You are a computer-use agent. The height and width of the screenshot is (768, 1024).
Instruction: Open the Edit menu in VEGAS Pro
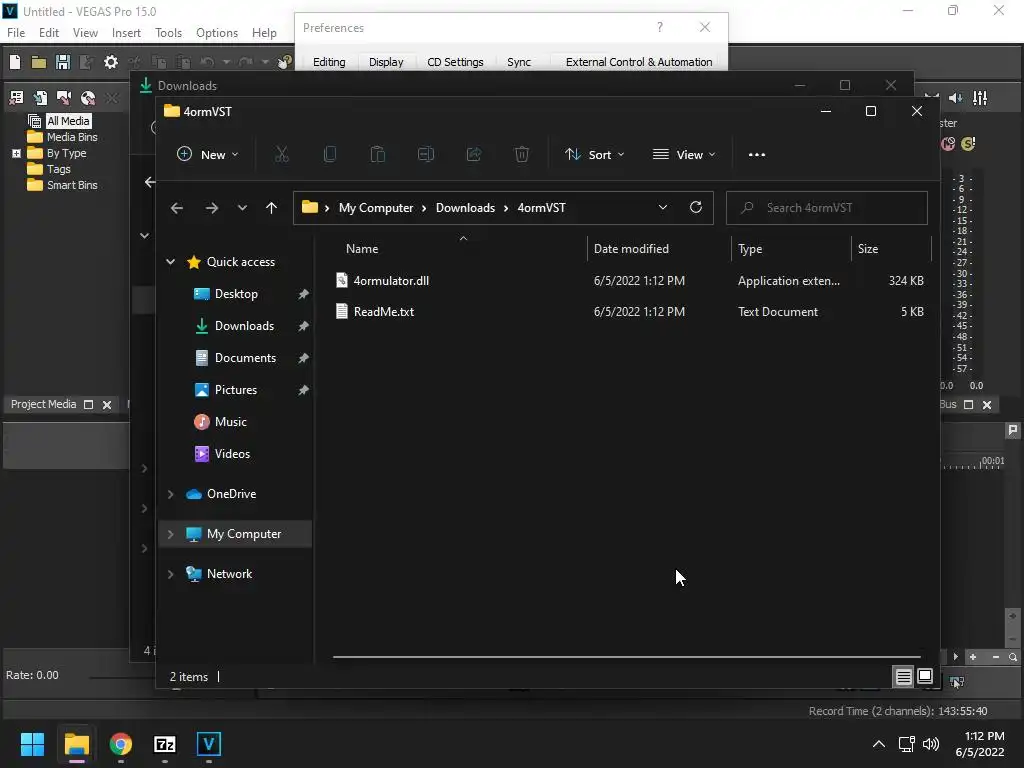[49, 33]
